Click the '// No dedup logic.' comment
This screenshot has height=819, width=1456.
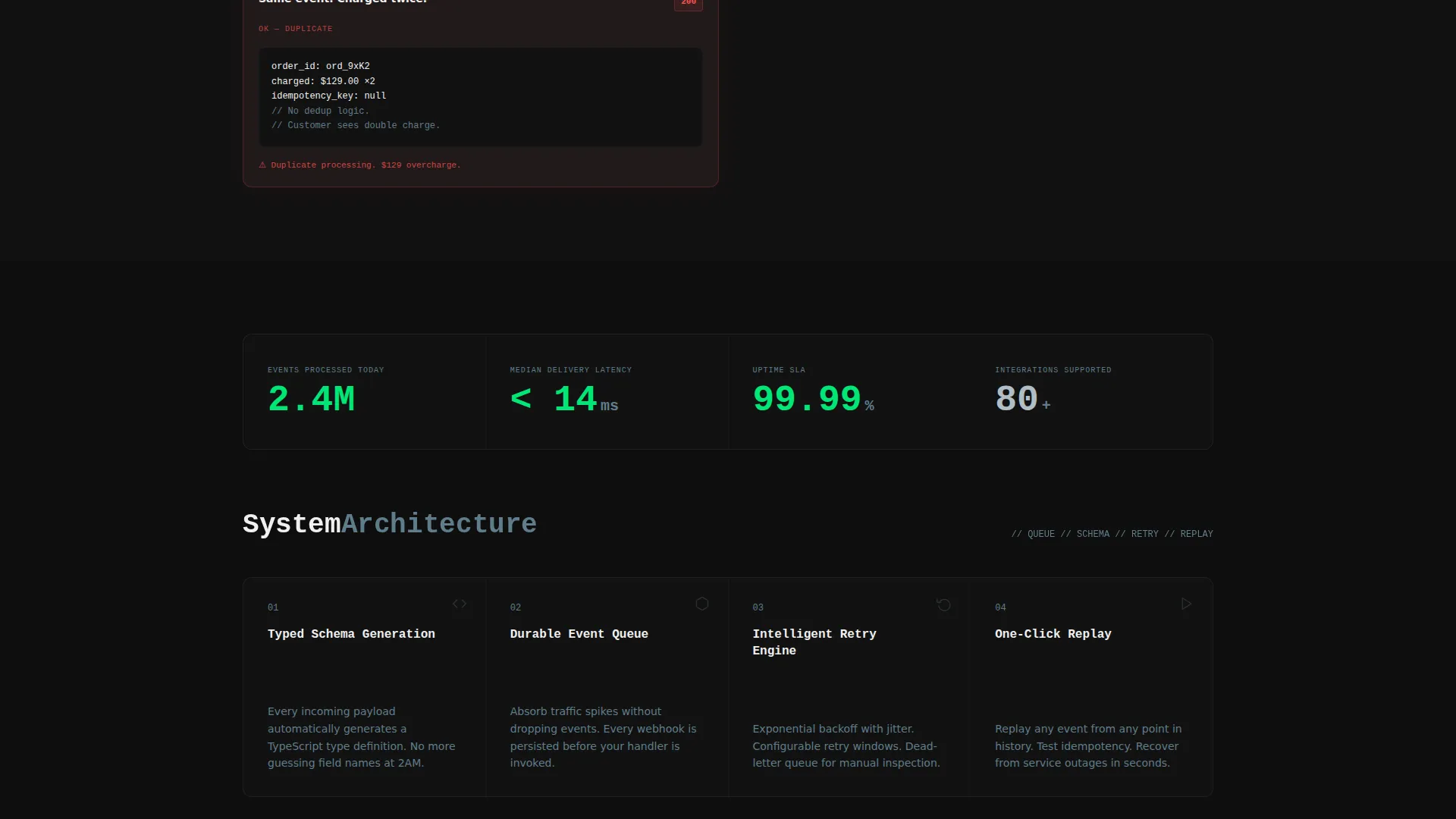click(320, 111)
